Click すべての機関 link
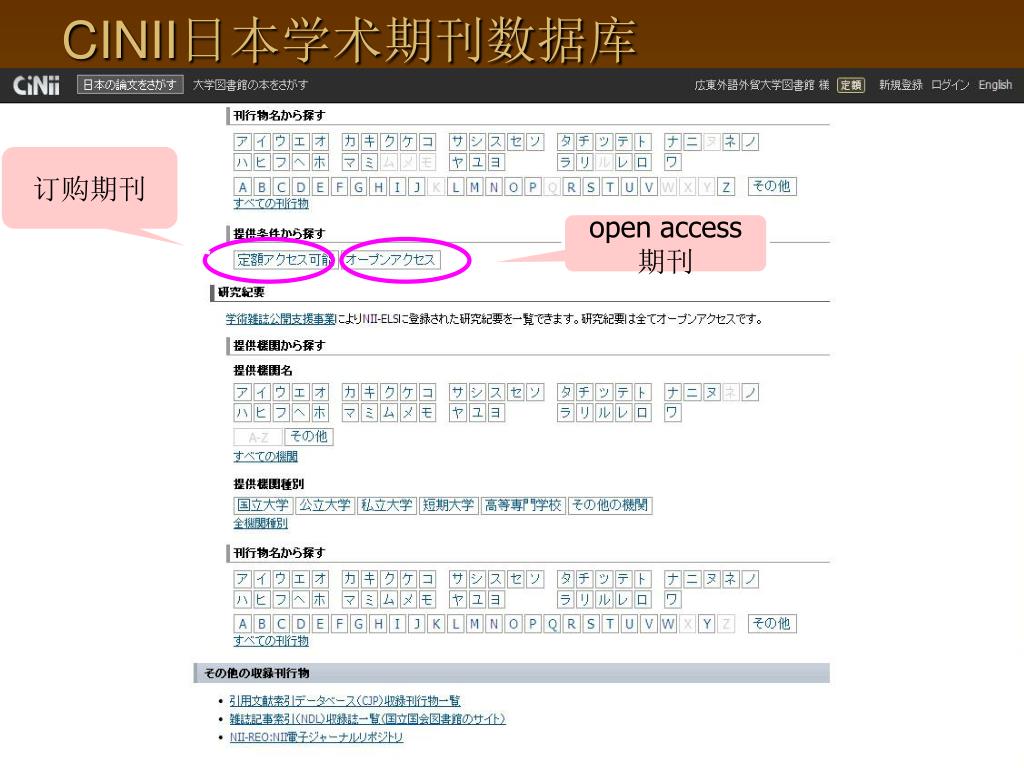The image size is (1024, 768). point(266,456)
